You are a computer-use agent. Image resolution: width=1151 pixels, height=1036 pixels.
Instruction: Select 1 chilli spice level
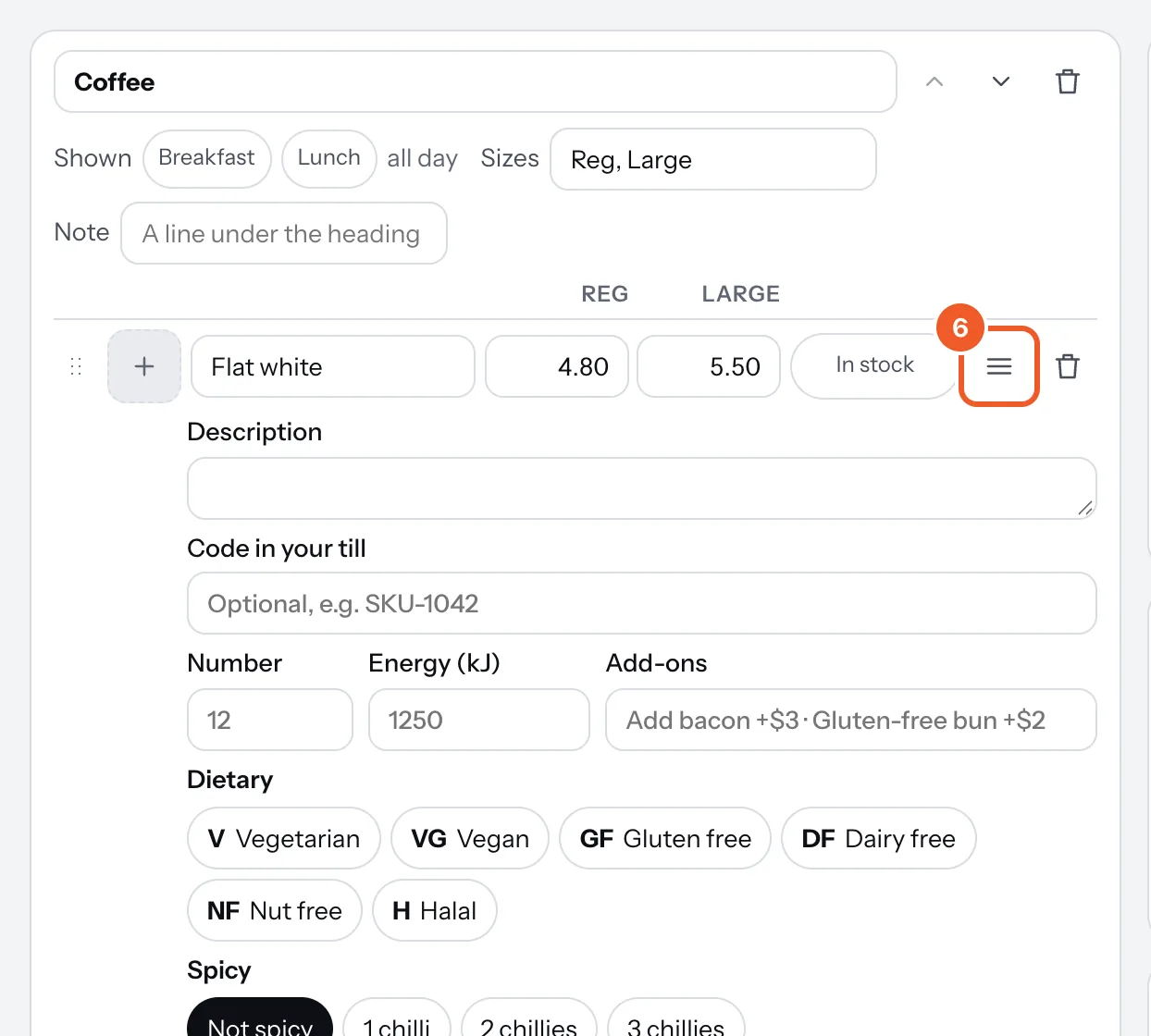point(397,1017)
